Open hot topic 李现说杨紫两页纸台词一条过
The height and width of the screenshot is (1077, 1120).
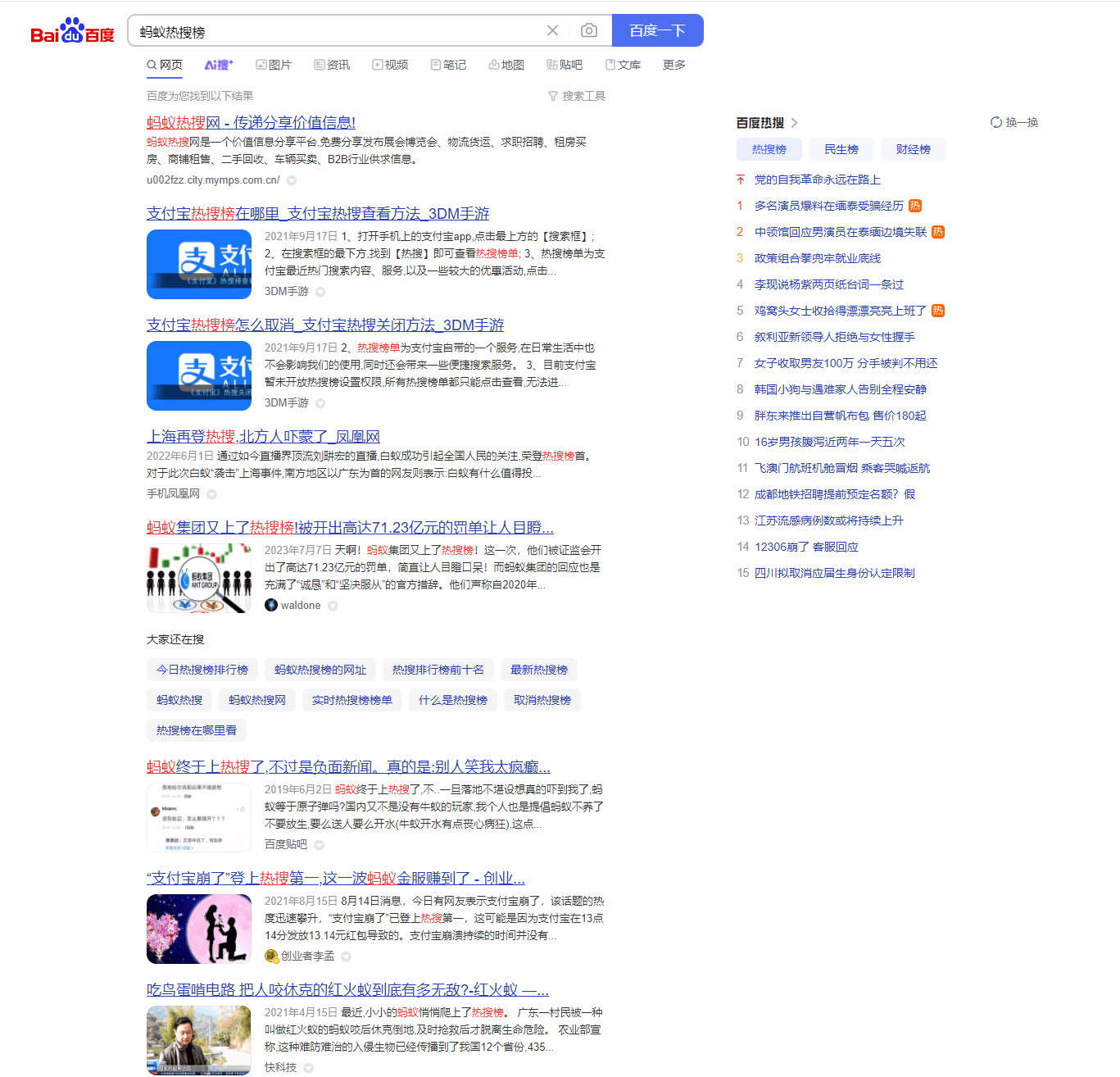pyautogui.click(x=829, y=284)
